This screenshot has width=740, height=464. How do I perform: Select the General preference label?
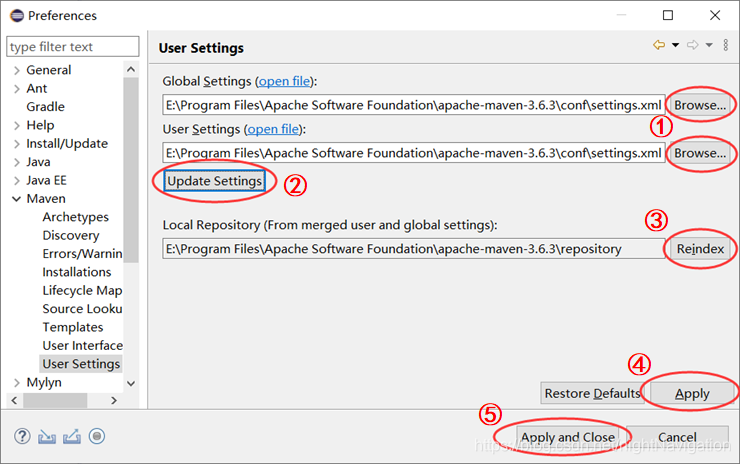click(x=49, y=70)
